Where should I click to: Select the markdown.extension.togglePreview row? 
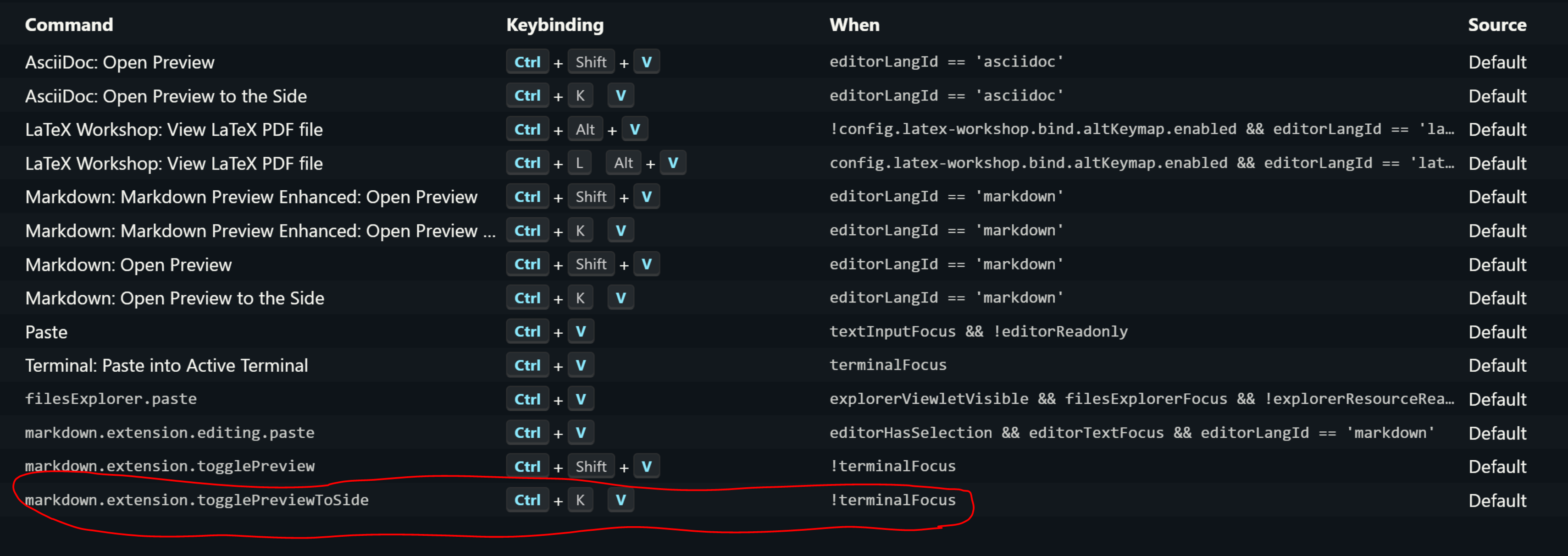[x=171, y=466]
